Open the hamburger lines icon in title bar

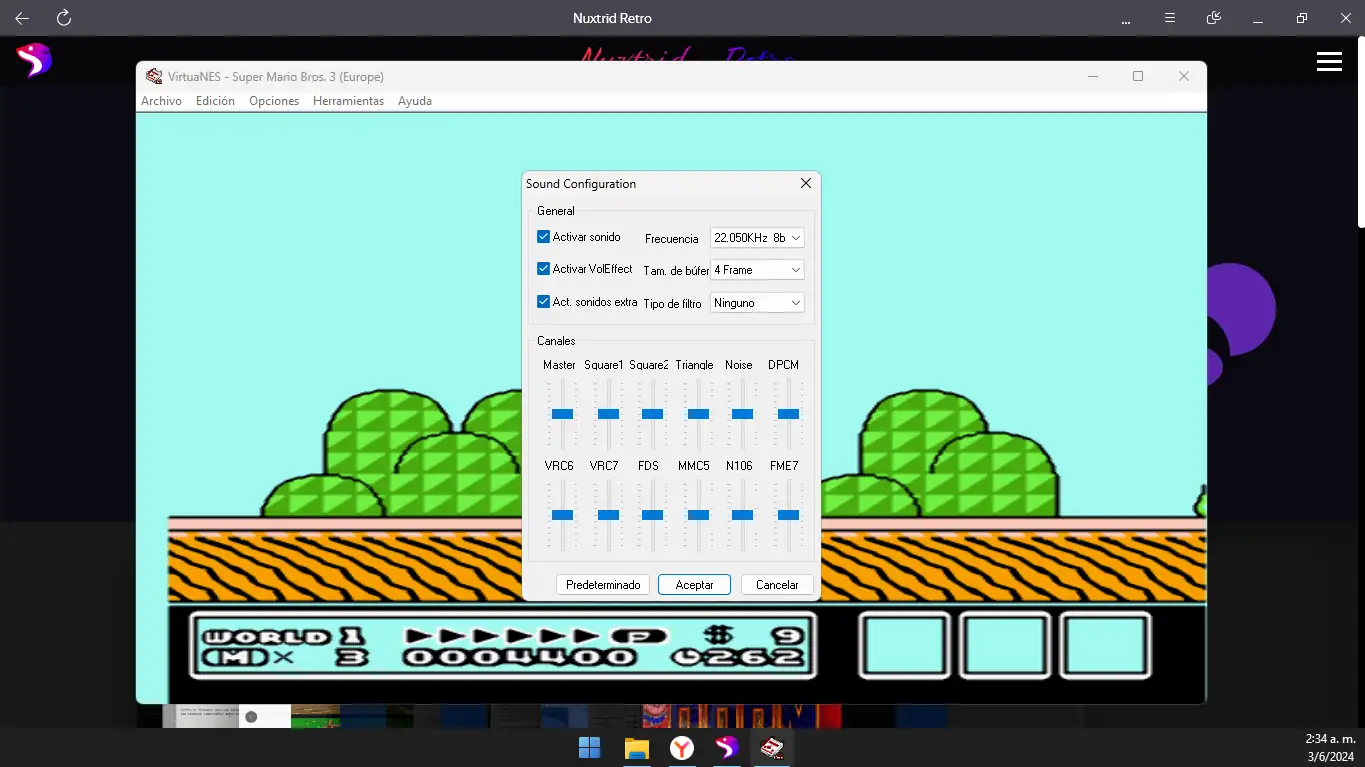pyautogui.click(x=1170, y=18)
